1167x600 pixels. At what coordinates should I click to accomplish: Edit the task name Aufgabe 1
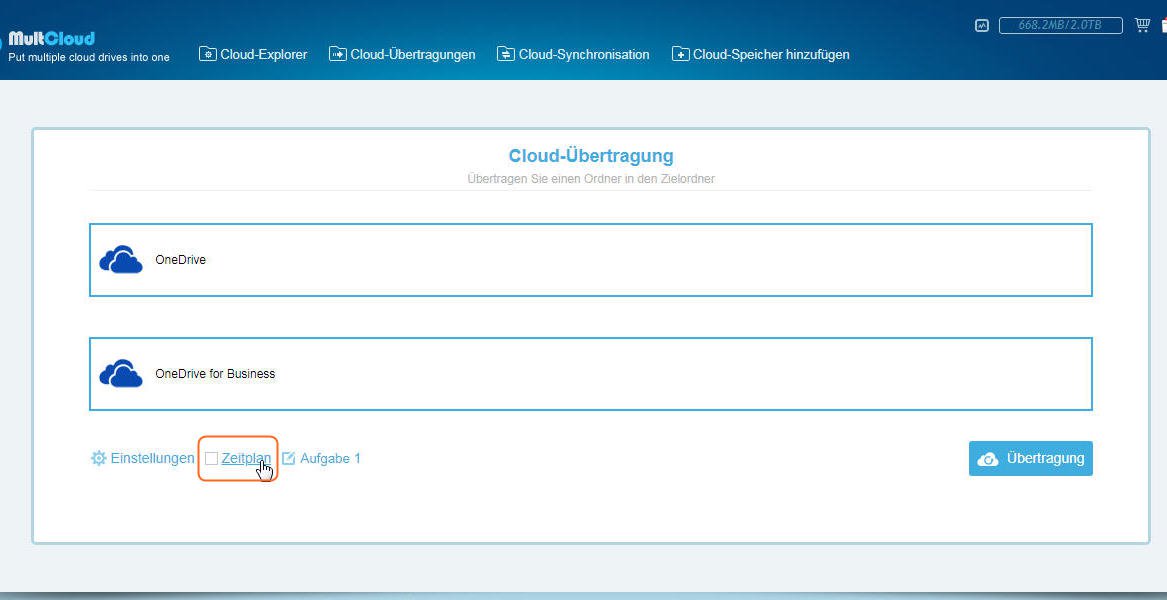pyautogui.click(x=322, y=459)
